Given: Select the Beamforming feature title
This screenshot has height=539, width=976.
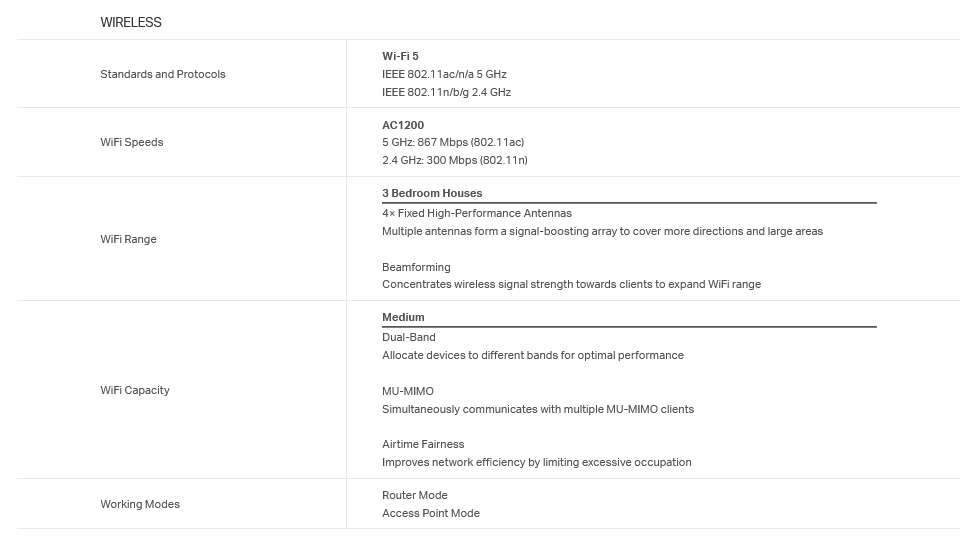Looking at the screenshot, I should pos(416,267).
